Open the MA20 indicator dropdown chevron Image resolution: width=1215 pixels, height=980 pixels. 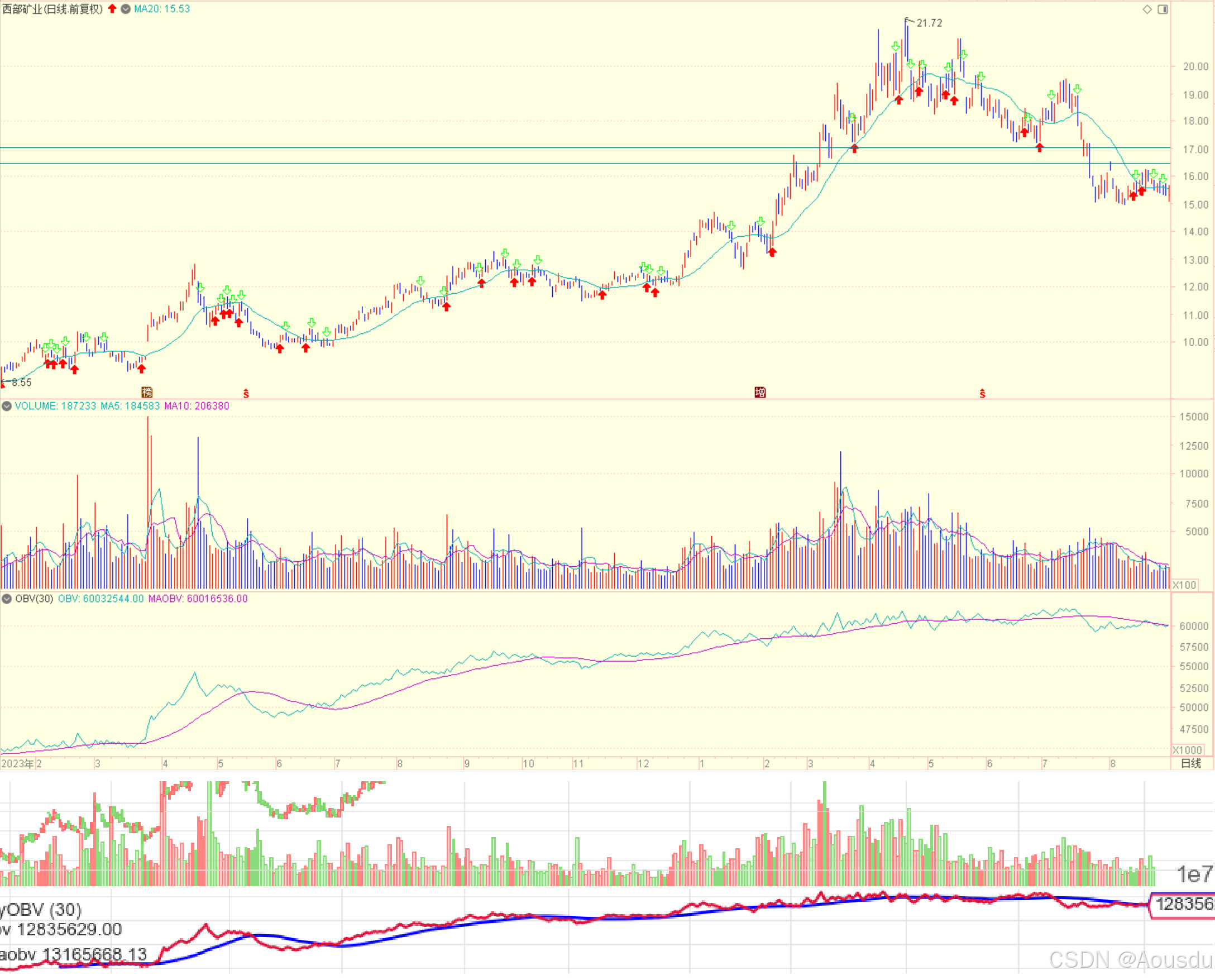click(x=126, y=9)
